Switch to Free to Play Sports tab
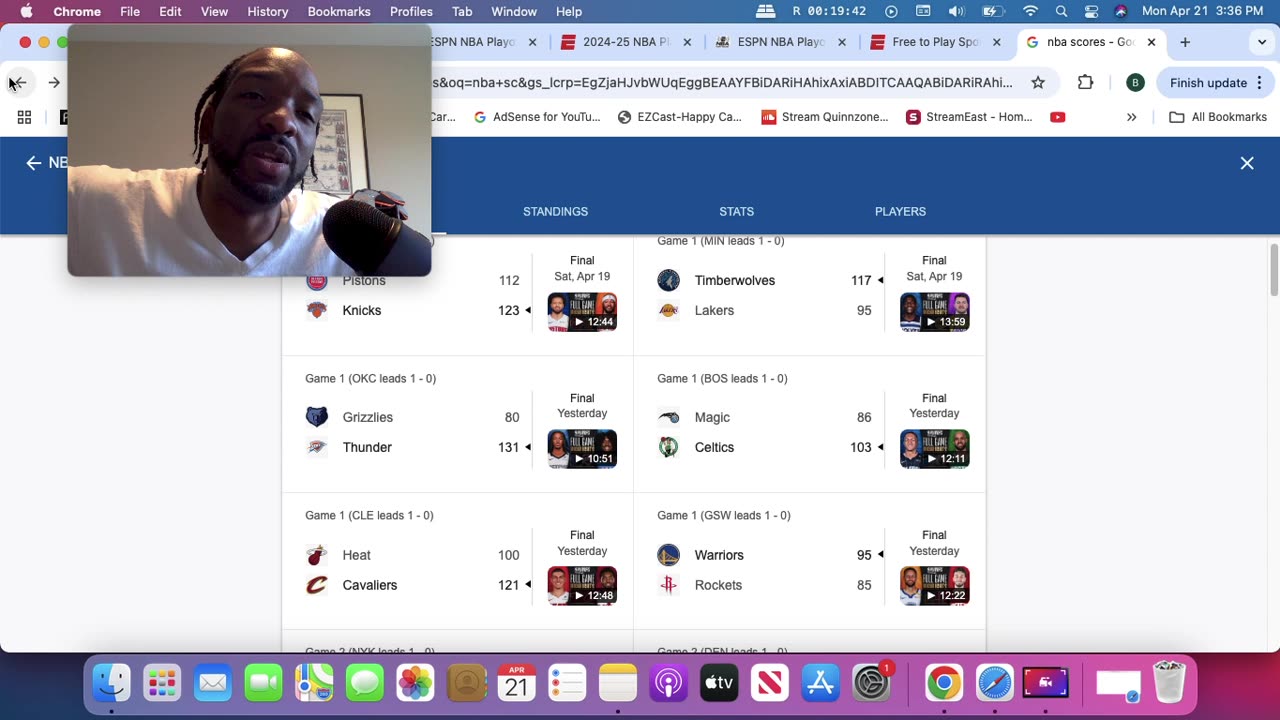 (x=934, y=42)
